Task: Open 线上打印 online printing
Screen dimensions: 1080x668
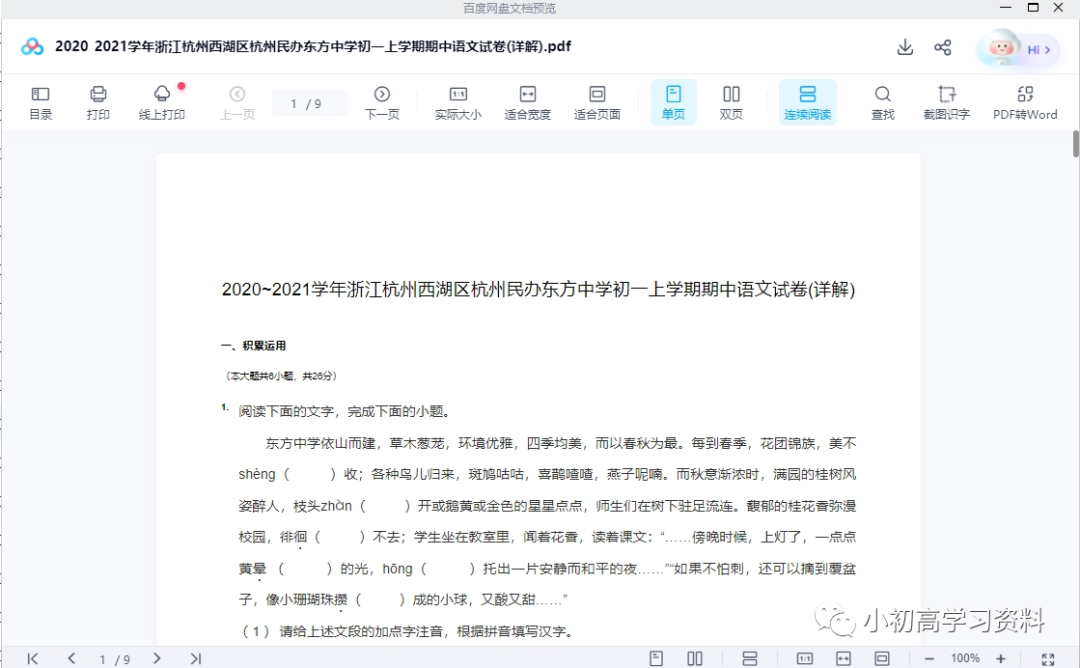Action: click(162, 103)
